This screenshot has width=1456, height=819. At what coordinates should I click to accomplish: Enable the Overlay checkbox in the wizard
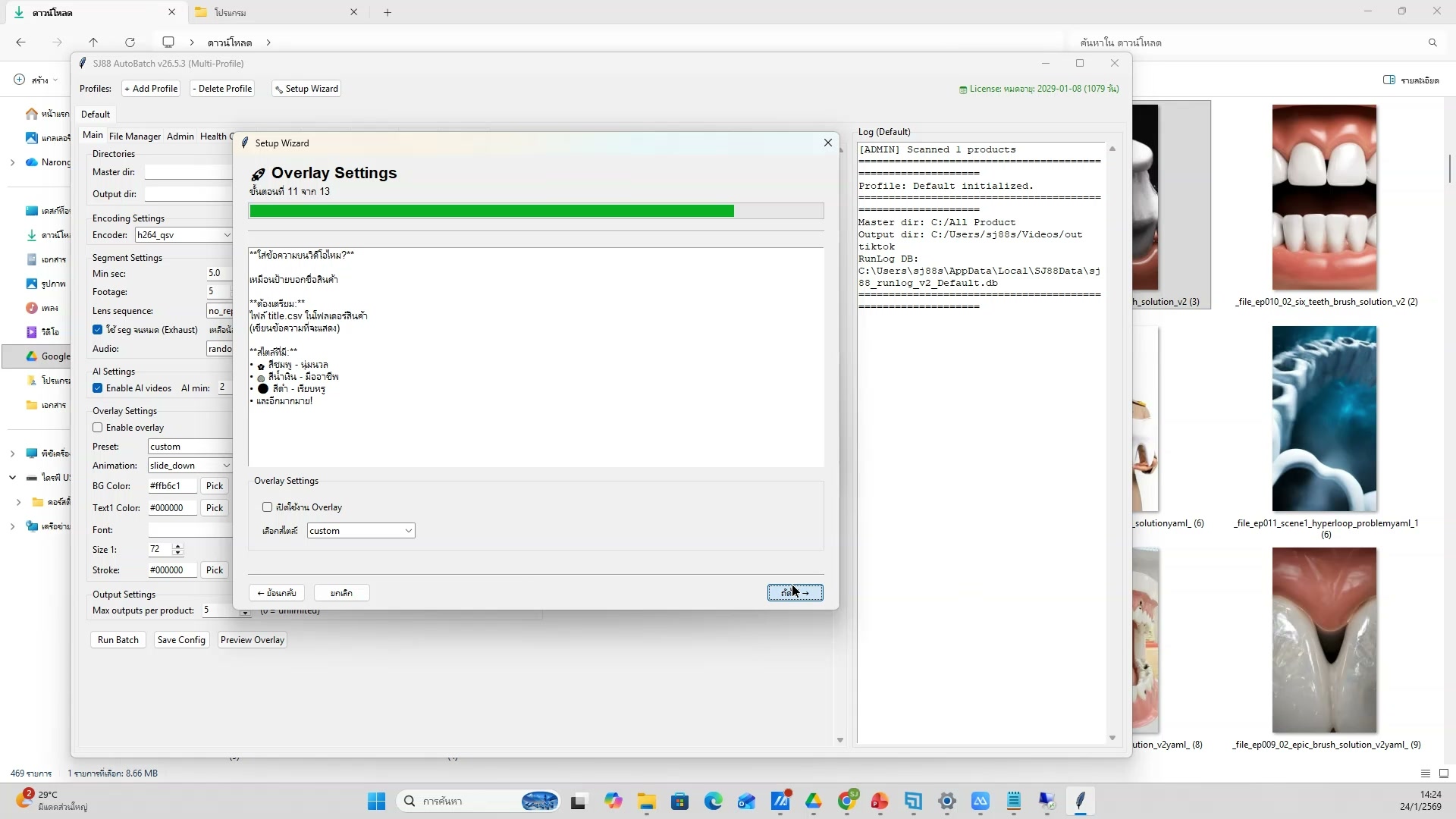click(267, 507)
